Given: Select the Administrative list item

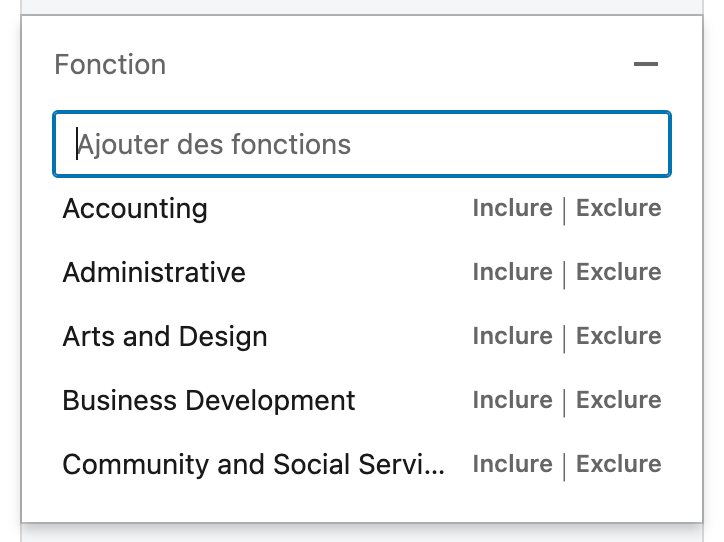Looking at the screenshot, I should pos(154,272).
